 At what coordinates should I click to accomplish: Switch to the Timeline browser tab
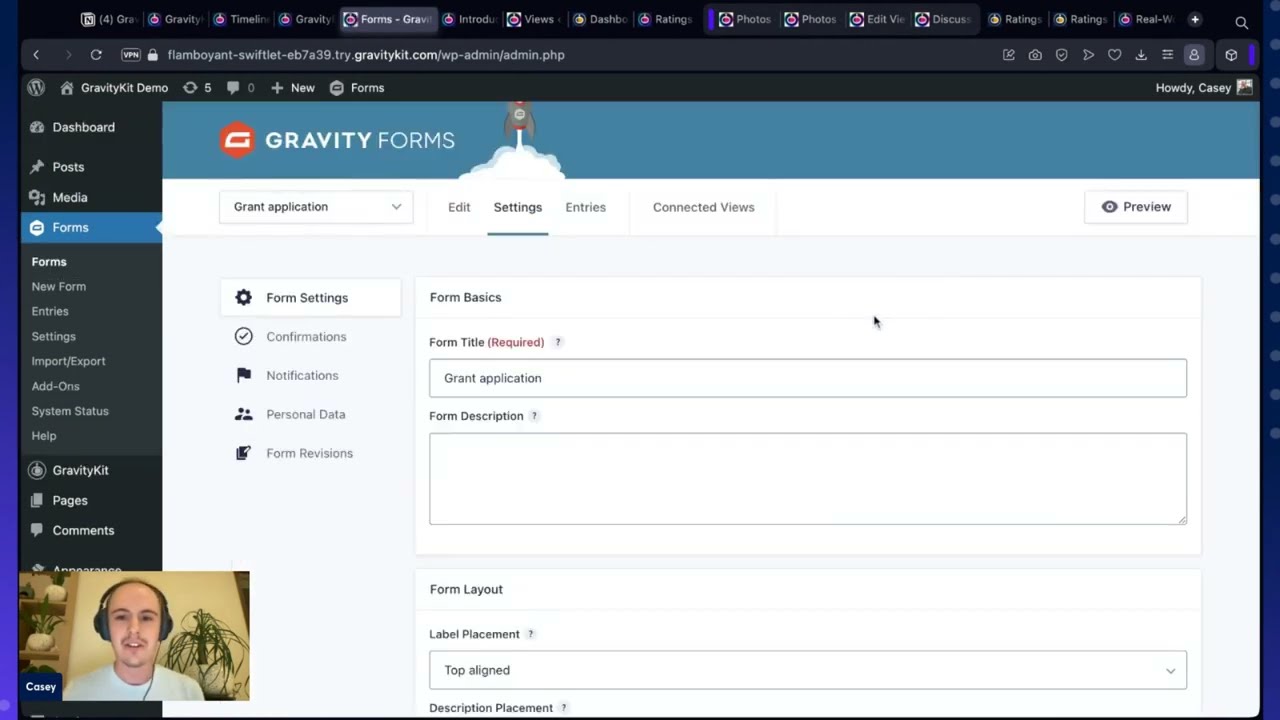point(240,19)
